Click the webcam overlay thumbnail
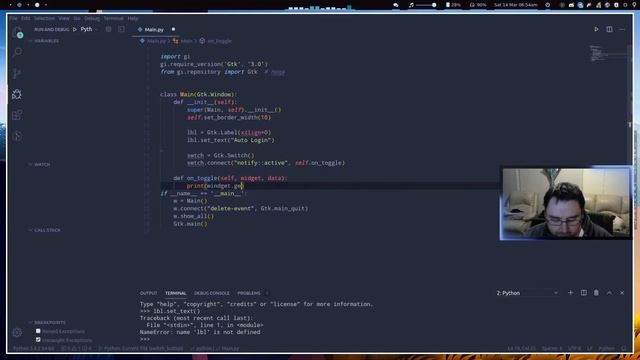 (566, 203)
